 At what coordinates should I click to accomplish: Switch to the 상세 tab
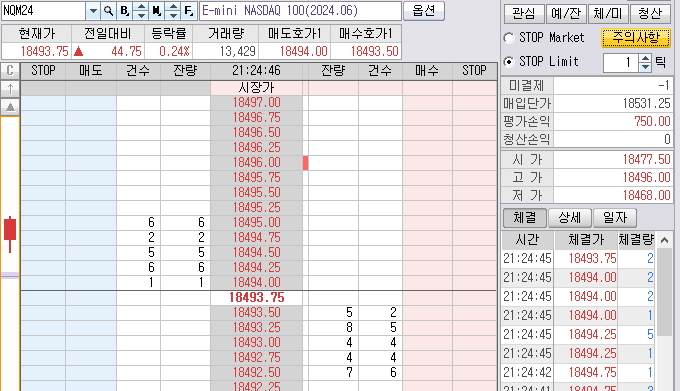point(570,218)
